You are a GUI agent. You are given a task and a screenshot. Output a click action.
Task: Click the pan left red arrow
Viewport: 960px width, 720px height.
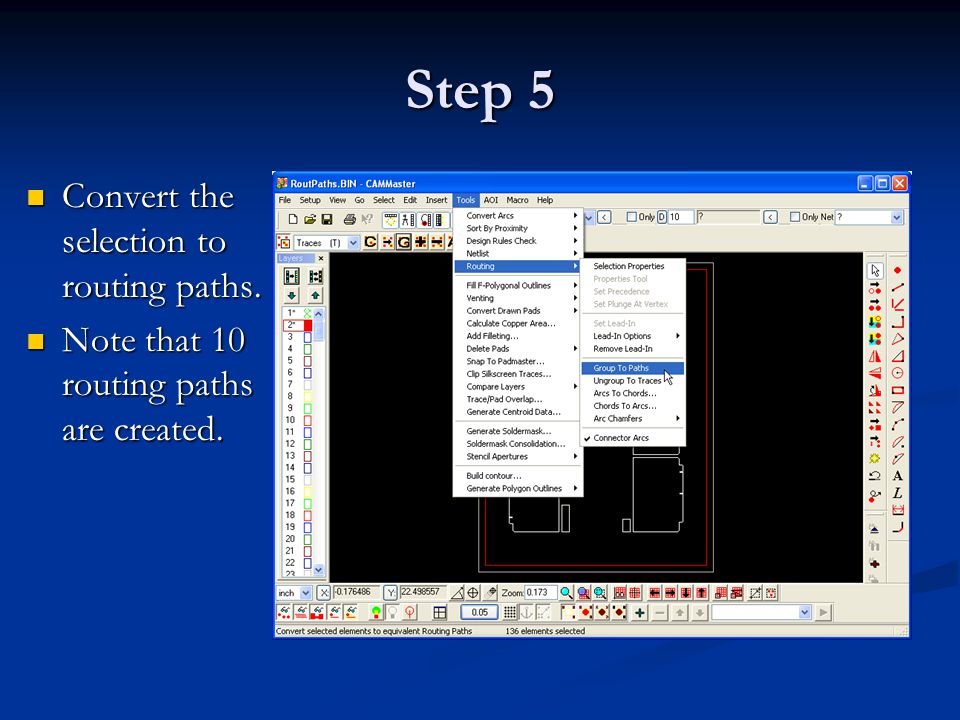coord(655,593)
